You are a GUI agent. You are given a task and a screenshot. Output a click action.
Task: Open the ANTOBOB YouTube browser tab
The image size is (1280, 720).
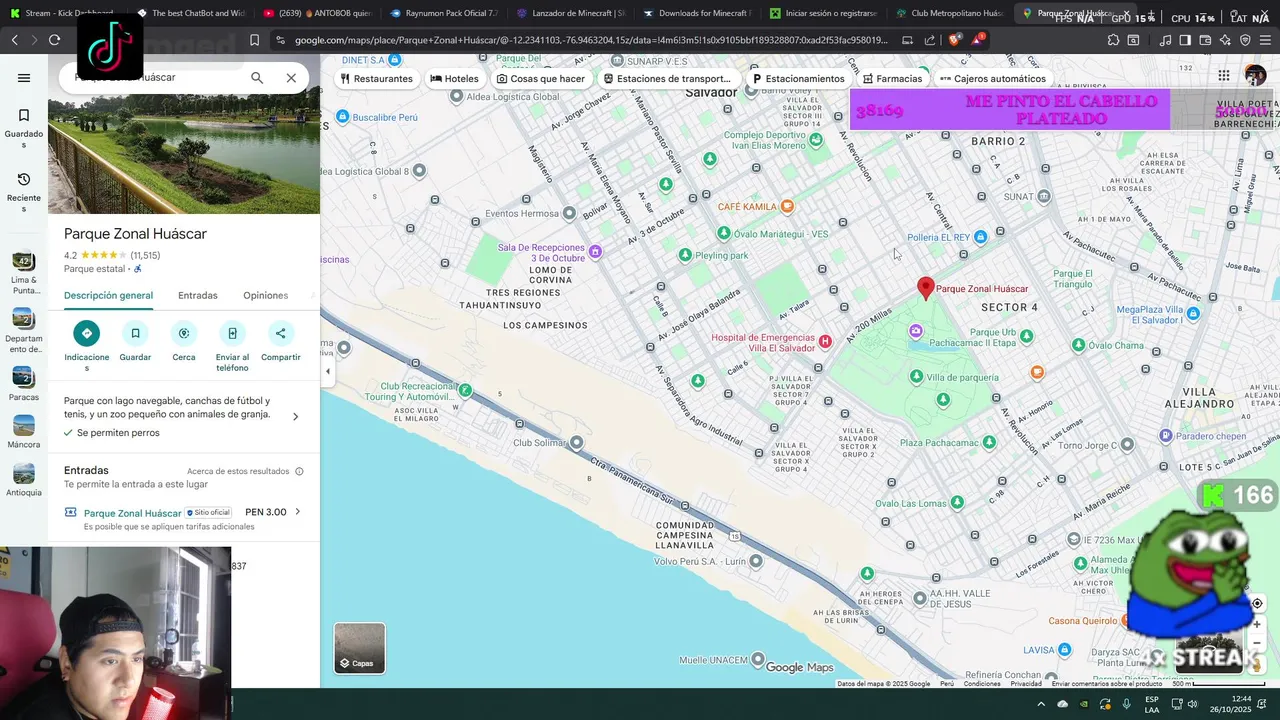(316, 14)
